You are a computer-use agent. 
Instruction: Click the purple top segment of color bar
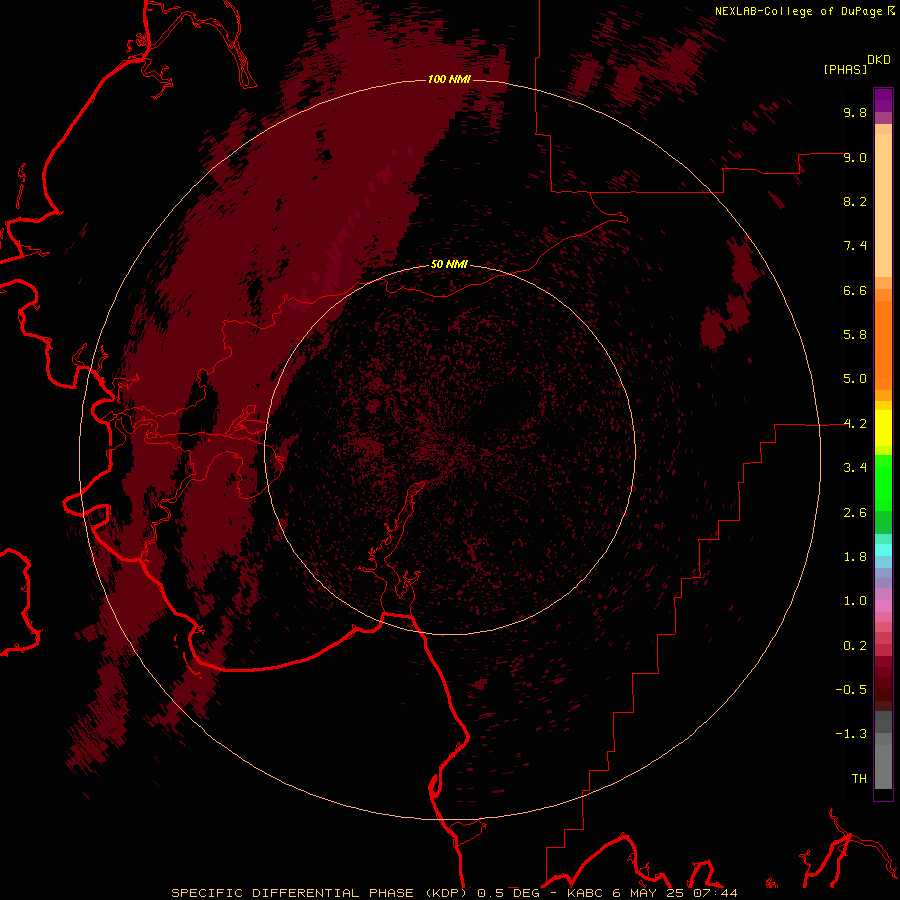[883, 100]
